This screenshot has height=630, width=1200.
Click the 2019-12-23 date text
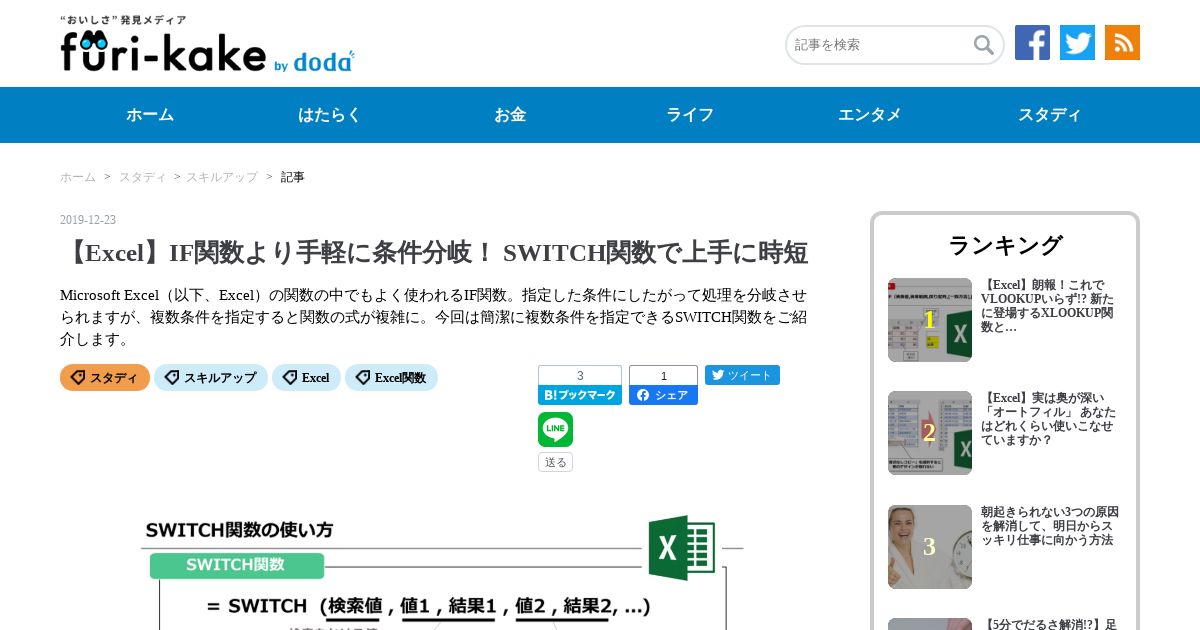[88, 220]
